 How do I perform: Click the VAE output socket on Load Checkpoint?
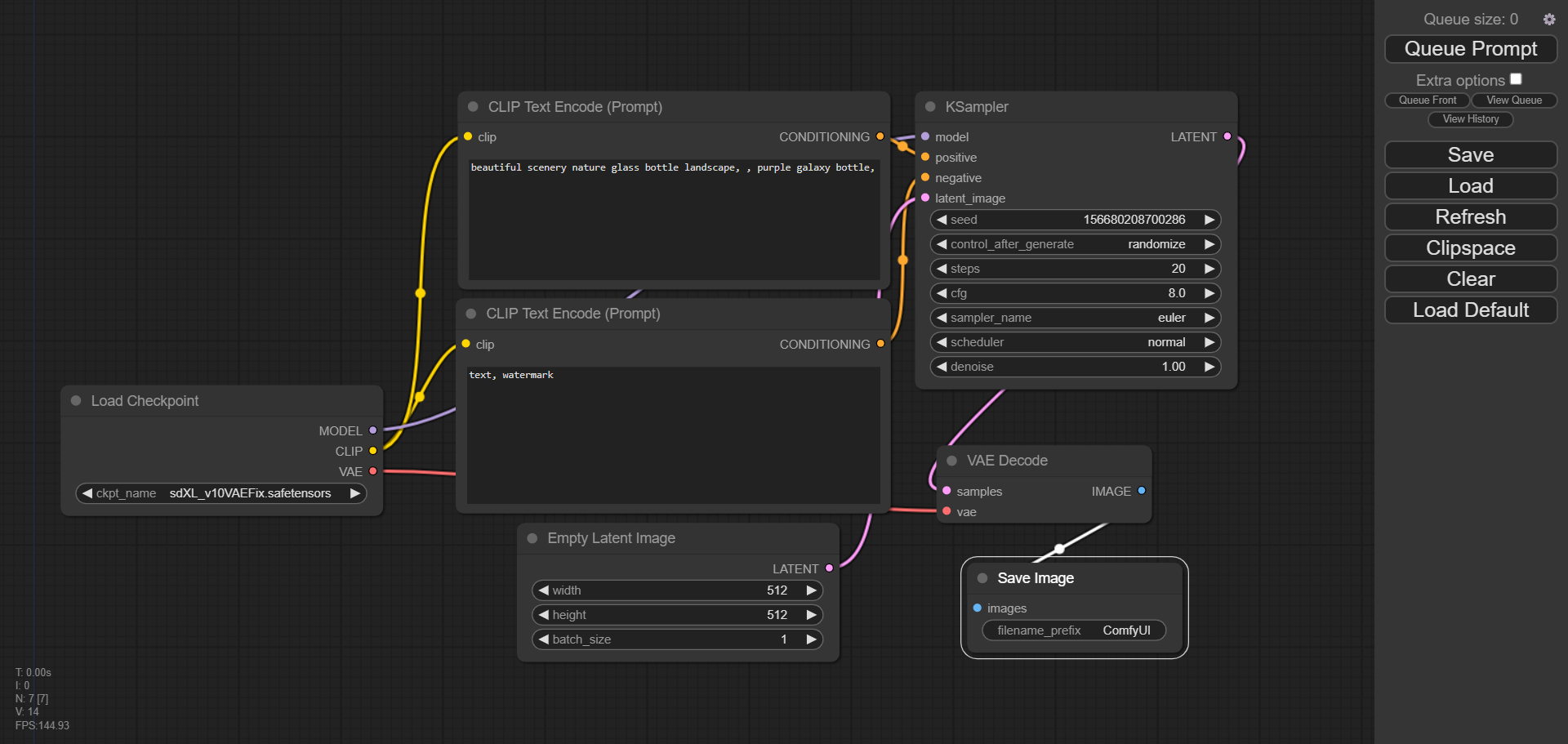click(373, 471)
